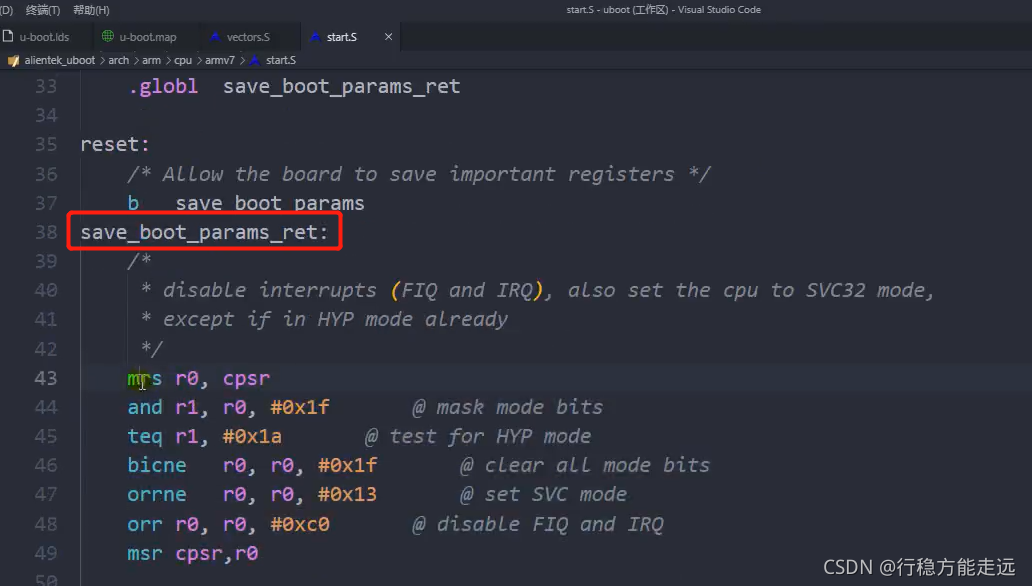Viewport: 1032px width, 586px height.
Task: Click 'mrs' instruction on line 43
Action: [144, 379]
